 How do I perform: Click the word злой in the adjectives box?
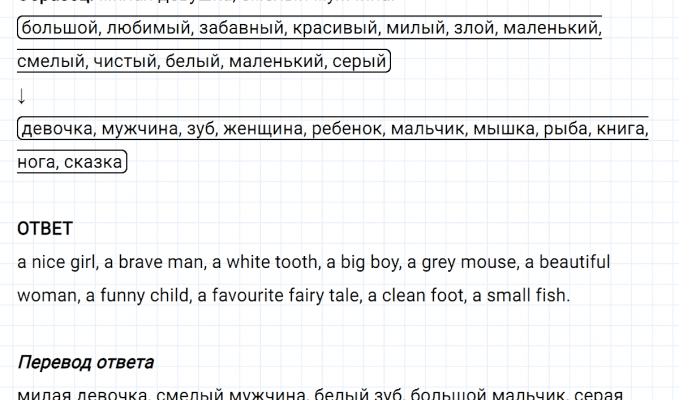(468, 29)
